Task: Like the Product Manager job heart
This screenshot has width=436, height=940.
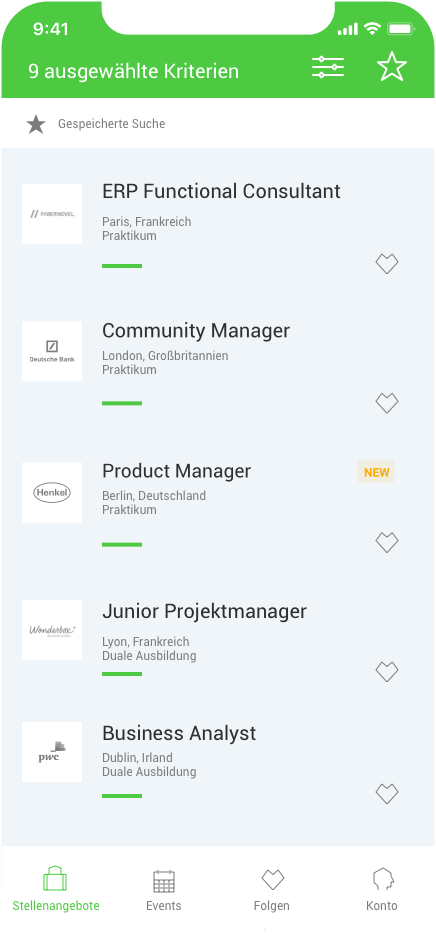Action: [x=387, y=543]
